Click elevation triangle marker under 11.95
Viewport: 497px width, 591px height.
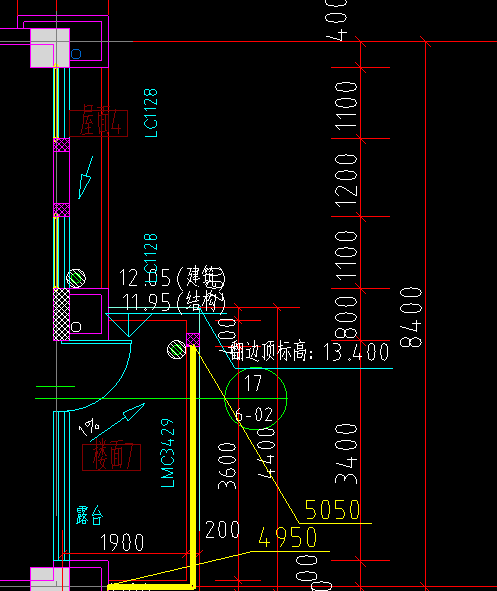click(x=128, y=325)
